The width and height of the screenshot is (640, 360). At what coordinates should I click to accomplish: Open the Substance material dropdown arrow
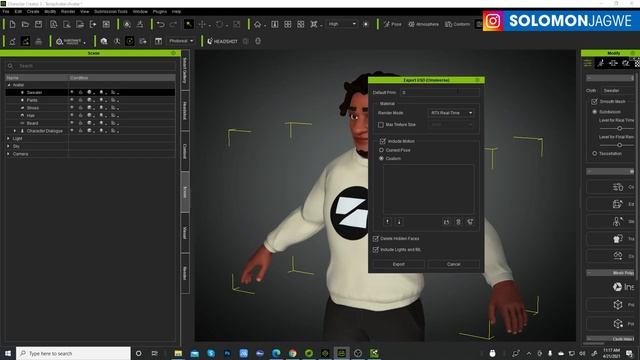84,42
